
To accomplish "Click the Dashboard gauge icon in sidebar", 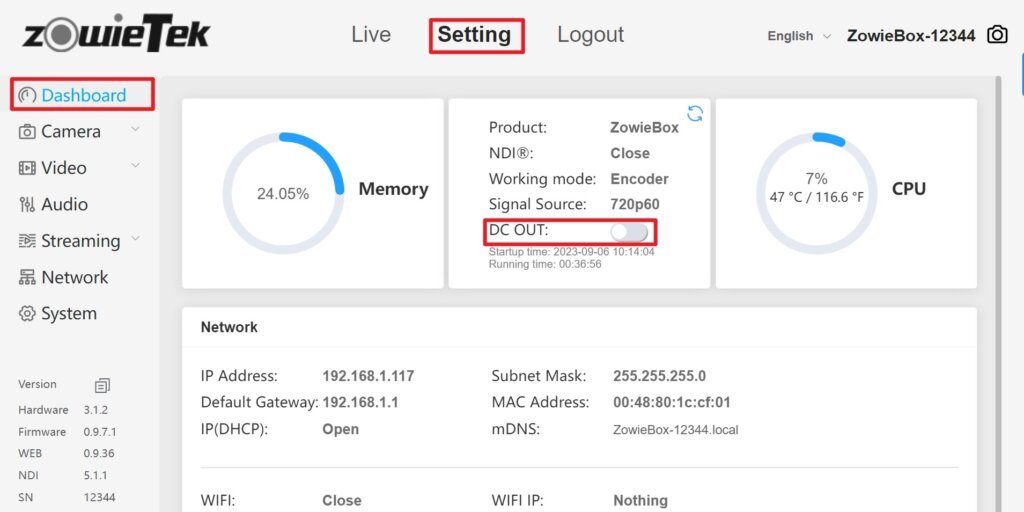I will coord(28,95).
